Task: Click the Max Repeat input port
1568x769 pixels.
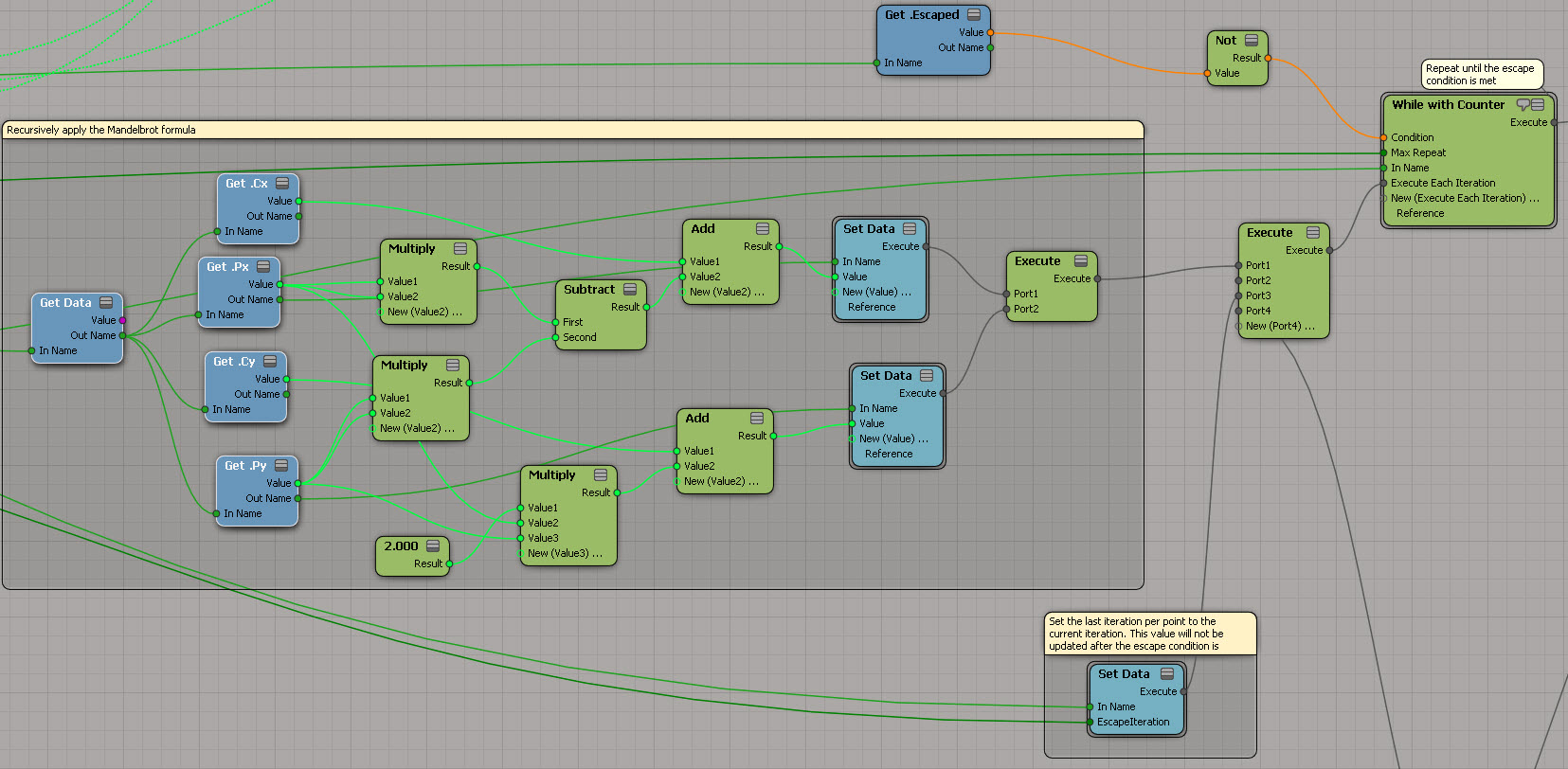Action: click(1383, 152)
